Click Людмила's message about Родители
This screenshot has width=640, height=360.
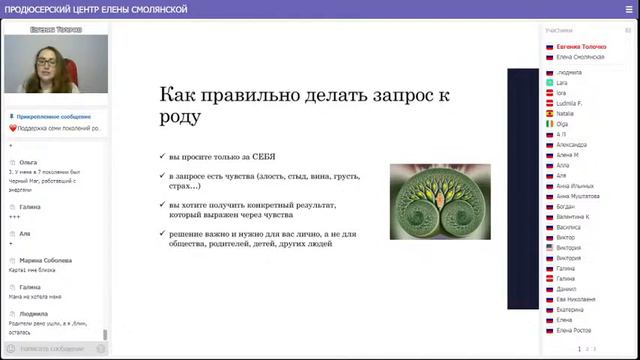click(48, 328)
